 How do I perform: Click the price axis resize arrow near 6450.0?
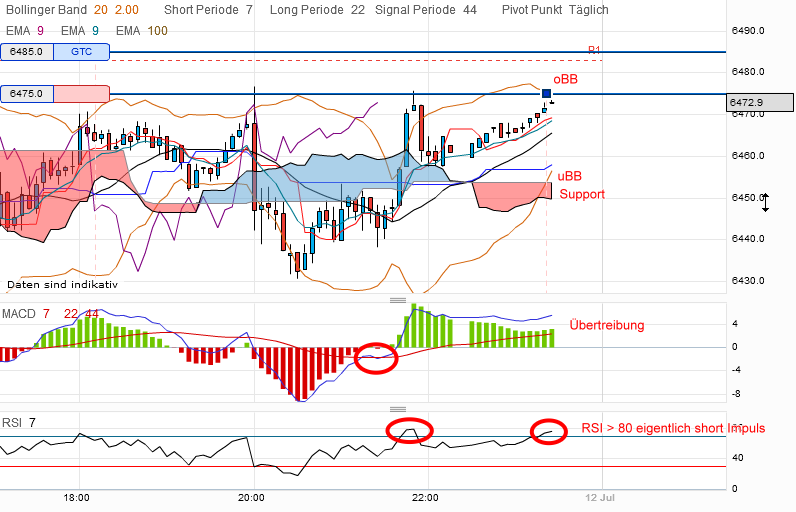766,202
